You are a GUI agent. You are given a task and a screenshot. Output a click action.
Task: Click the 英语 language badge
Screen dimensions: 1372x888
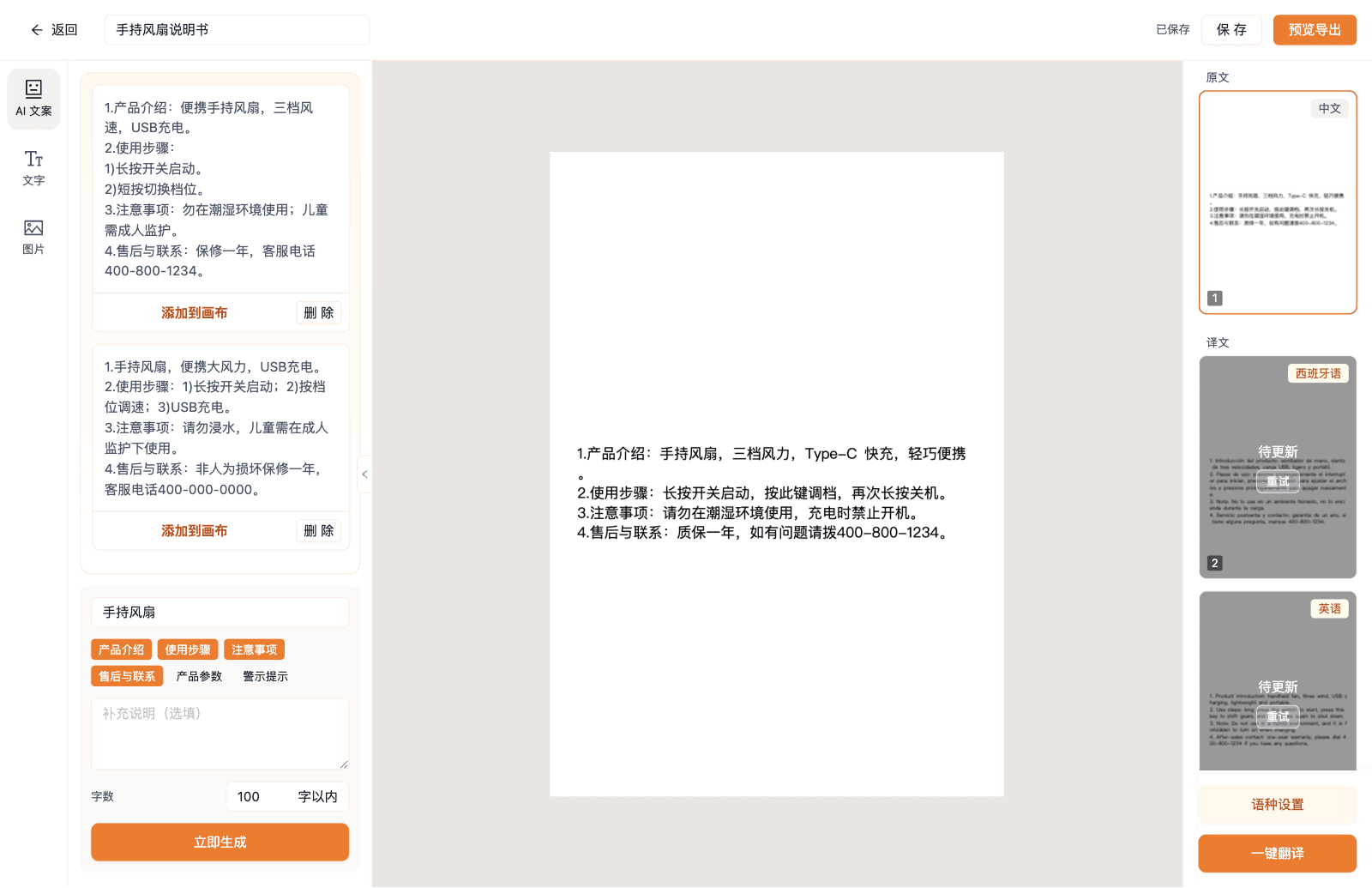click(x=1330, y=608)
